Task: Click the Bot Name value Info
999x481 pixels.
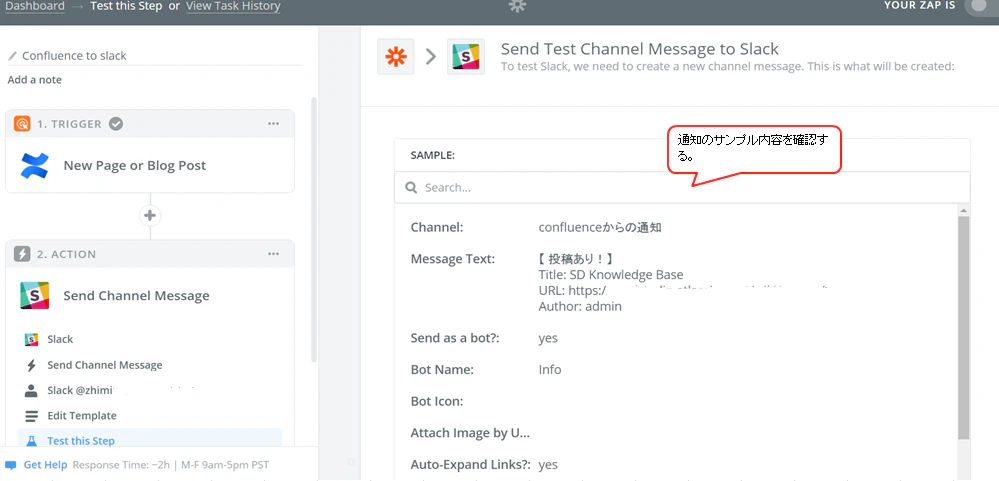Action: point(550,370)
